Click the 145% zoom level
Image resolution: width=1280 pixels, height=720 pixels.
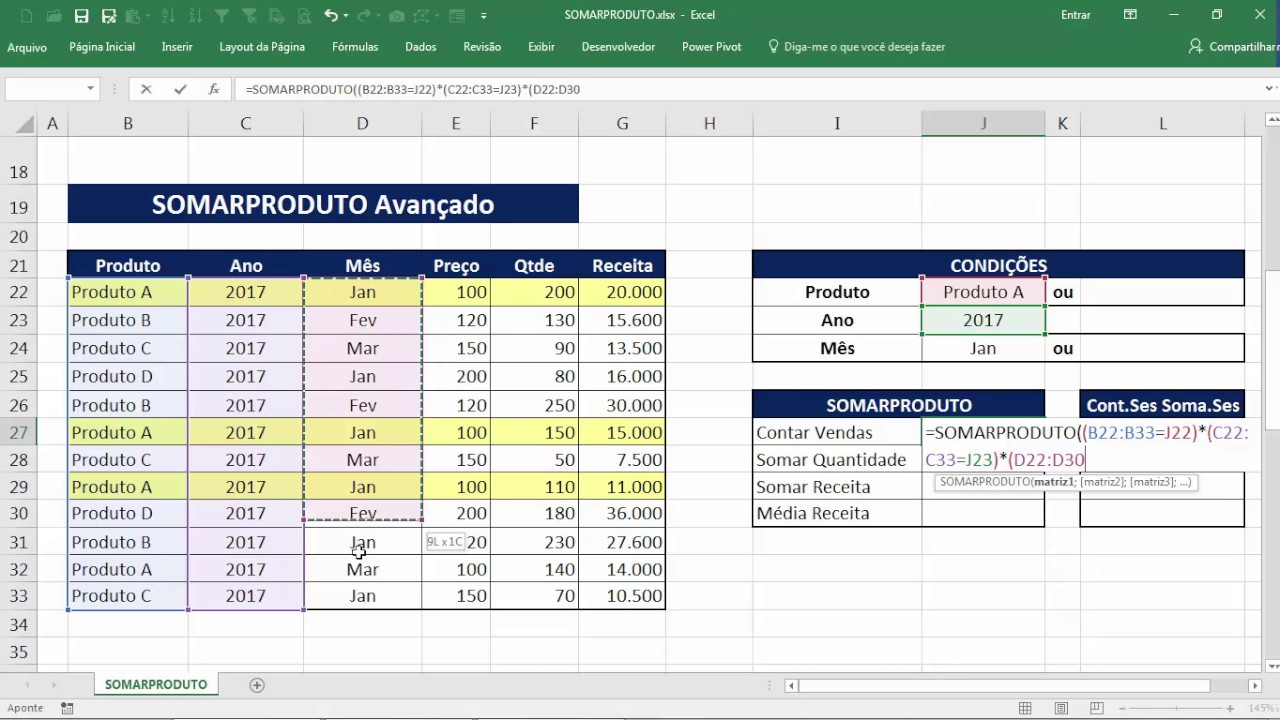click(x=1260, y=708)
